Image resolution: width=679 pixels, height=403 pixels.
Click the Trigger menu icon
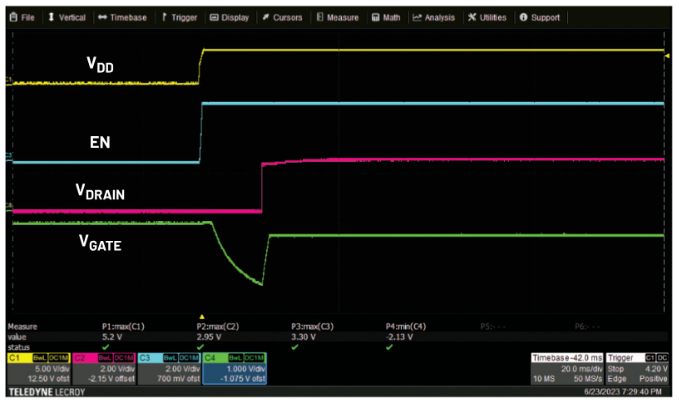pyautogui.click(x=163, y=18)
